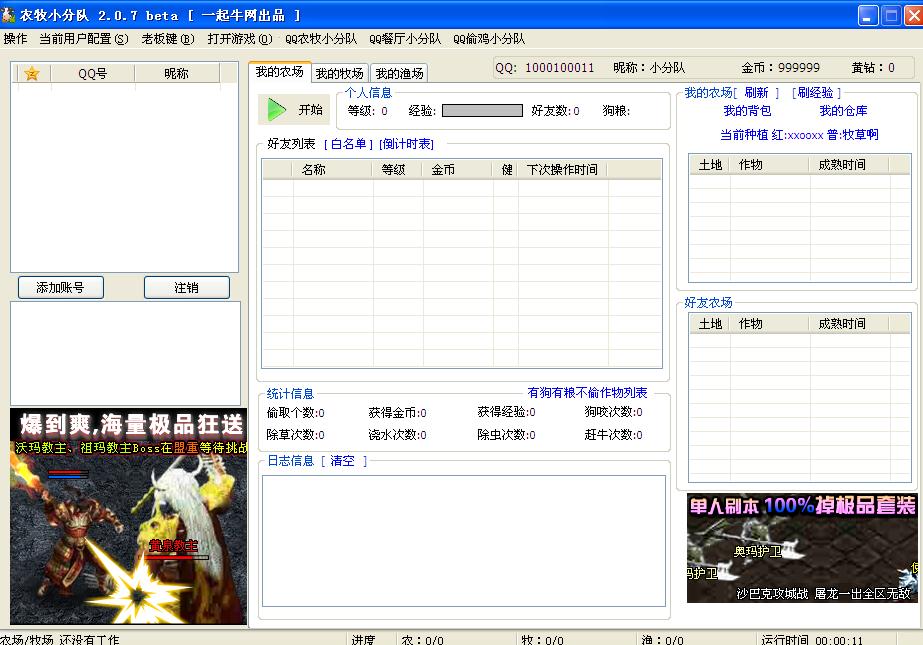The height and width of the screenshot is (645, 923).
Task: Switch to the 我的农场 tab
Action: (280, 72)
